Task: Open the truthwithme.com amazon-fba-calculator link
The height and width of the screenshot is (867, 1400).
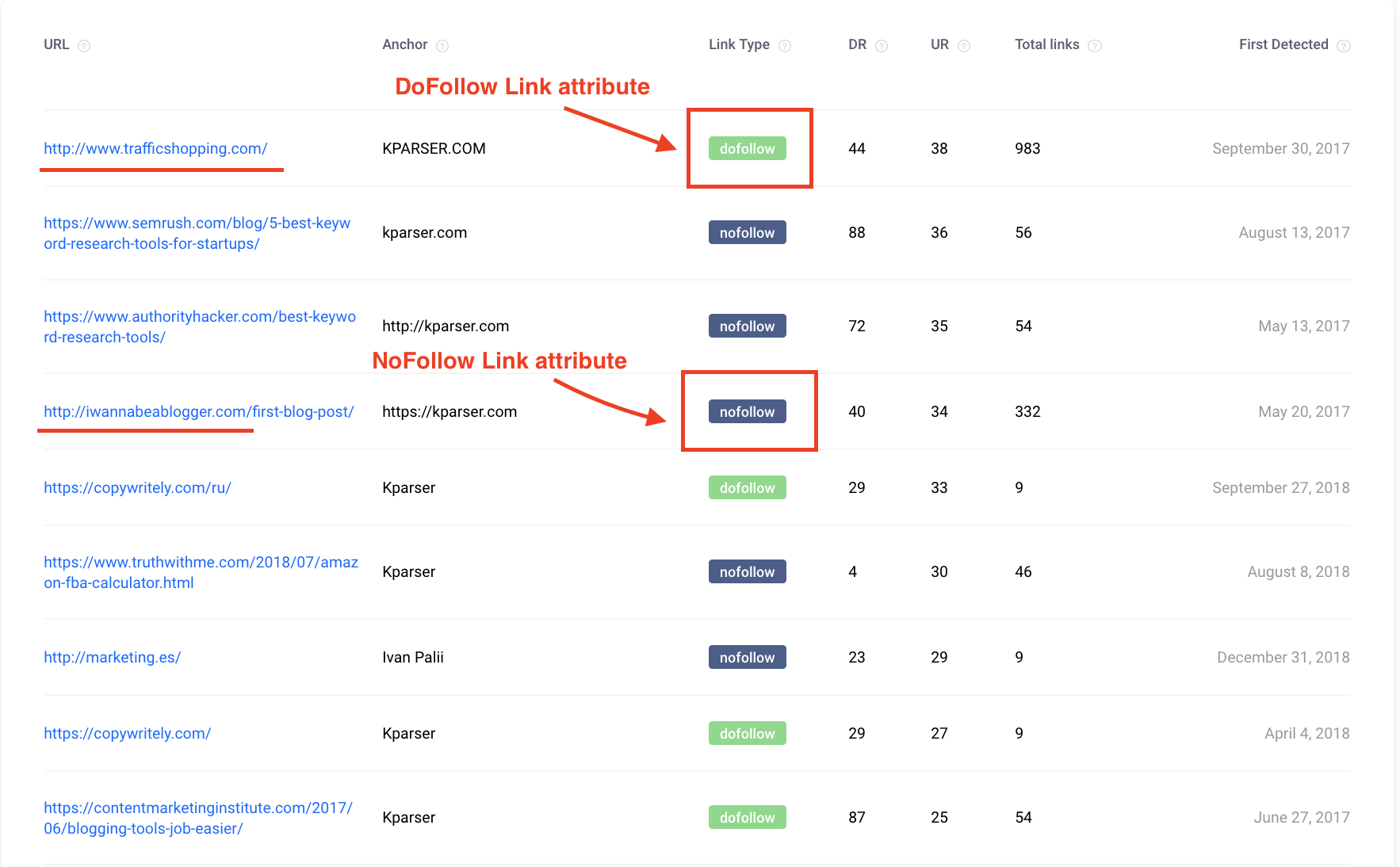Action: click(201, 572)
